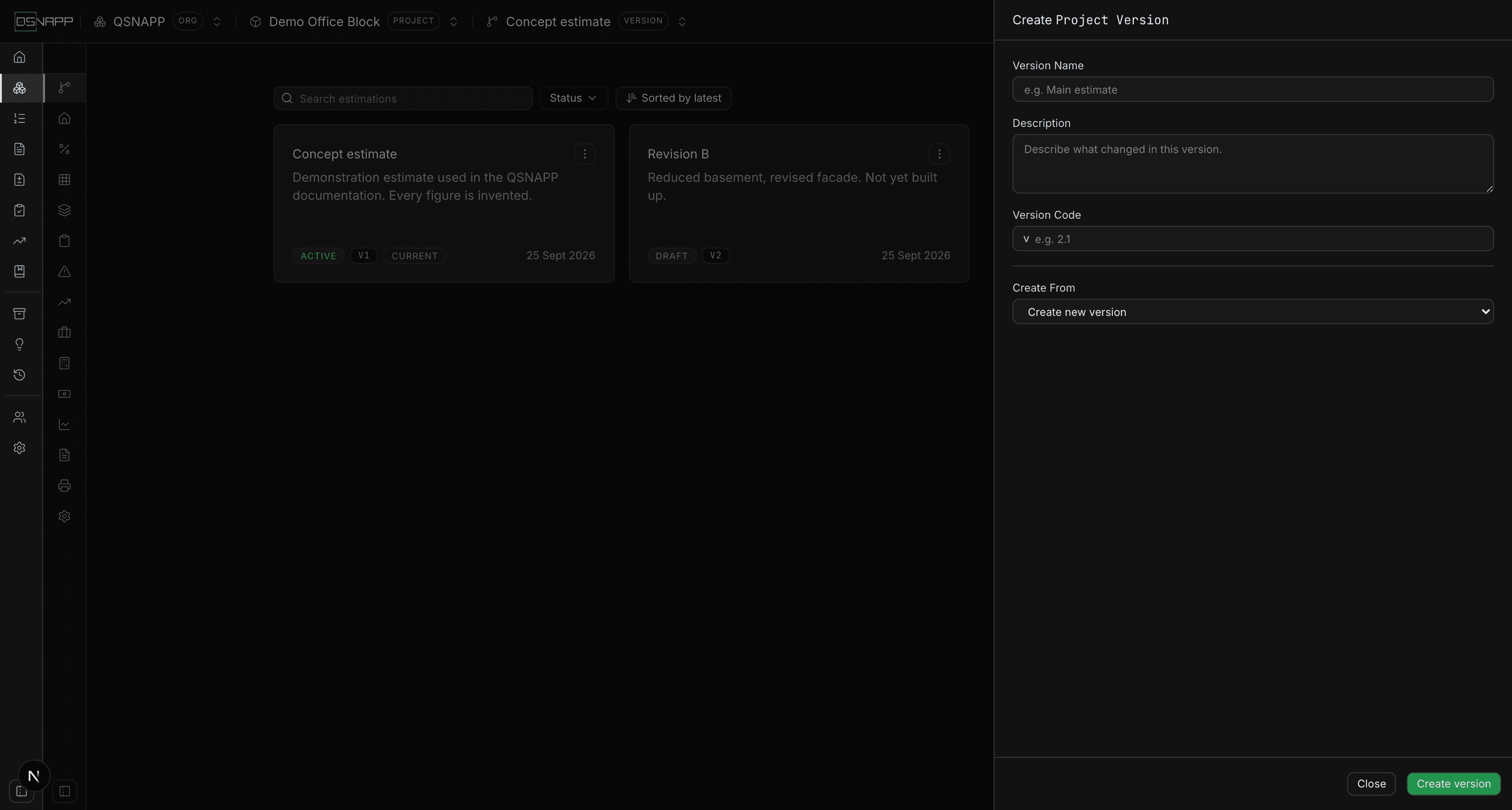Image resolution: width=1512 pixels, height=810 pixels.
Task: Click the Close button in the panel
Action: point(1371,783)
